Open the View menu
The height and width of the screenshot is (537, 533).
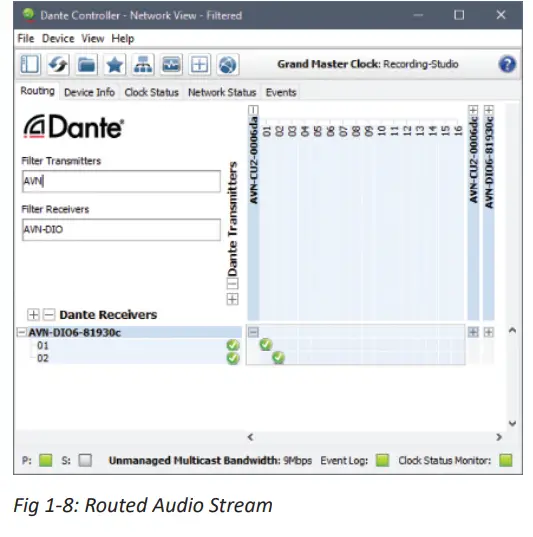(93, 38)
